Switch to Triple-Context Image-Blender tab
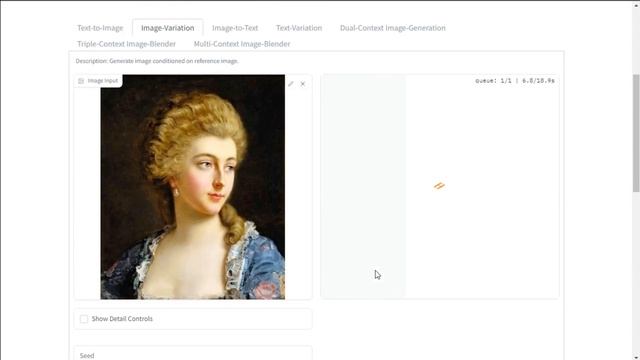 [x=127, y=44]
